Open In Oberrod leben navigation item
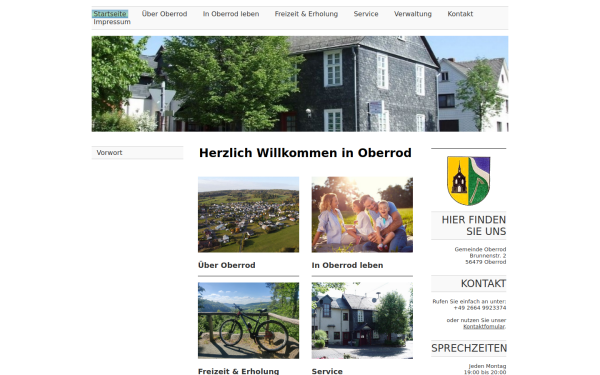This screenshot has height=375, width=600. [231, 14]
